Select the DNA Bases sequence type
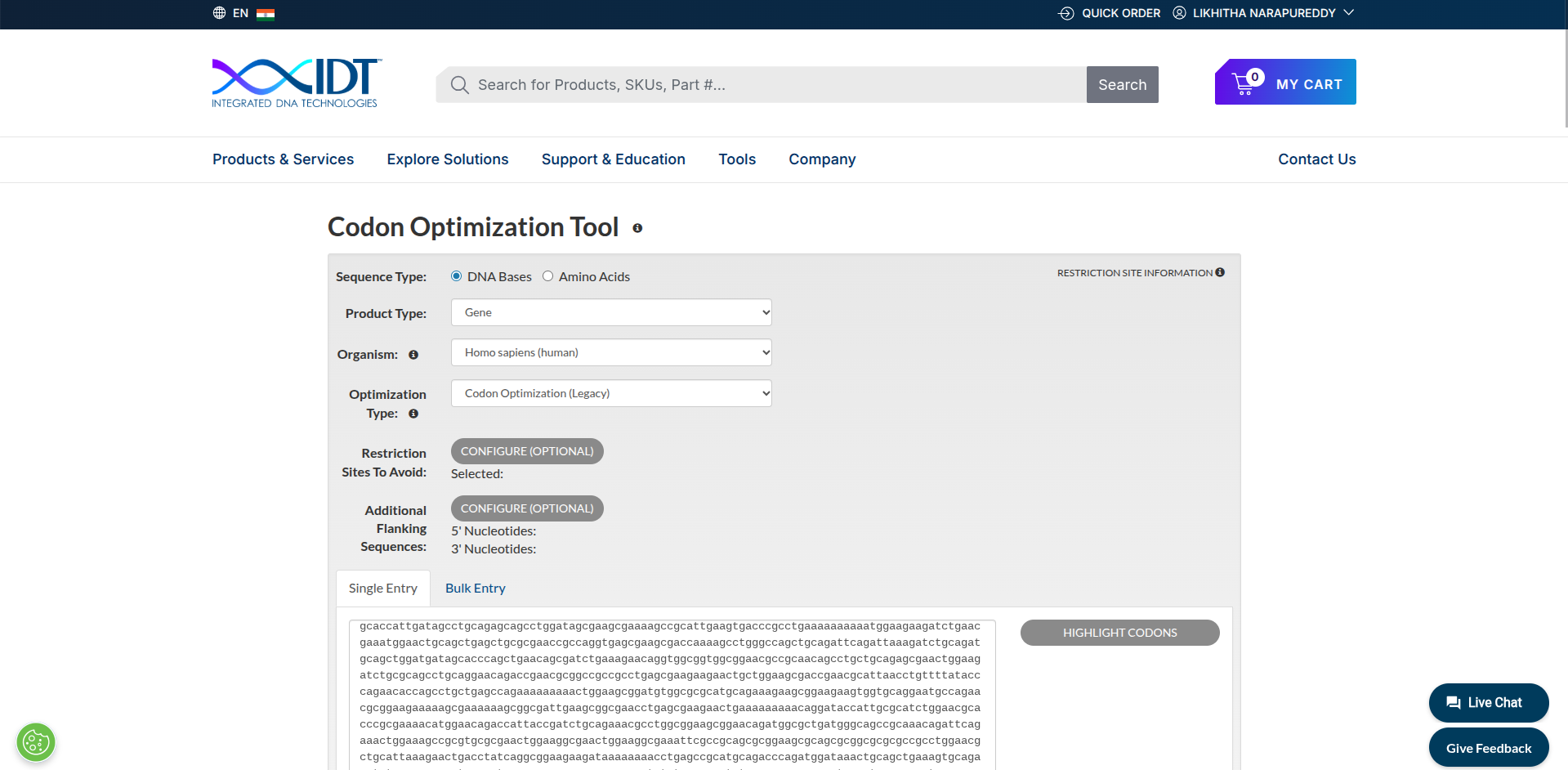This screenshot has height=770, width=1568. [x=456, y=276]
